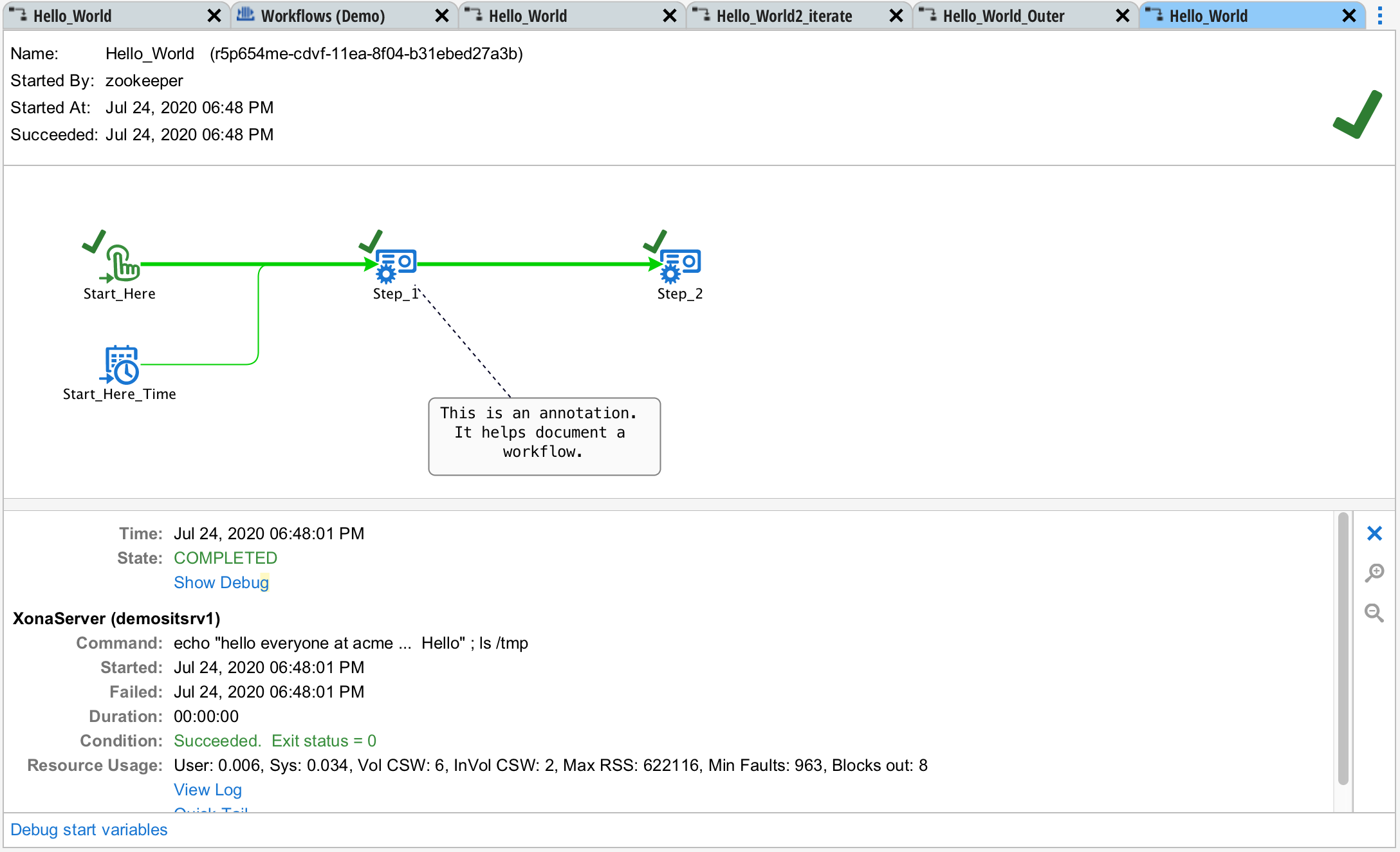Screen dimensions: 1400x852
Task: Click the workflow icon on Workflows (Demo) tab
Action: pyautogui.click(x=246, y=15)
